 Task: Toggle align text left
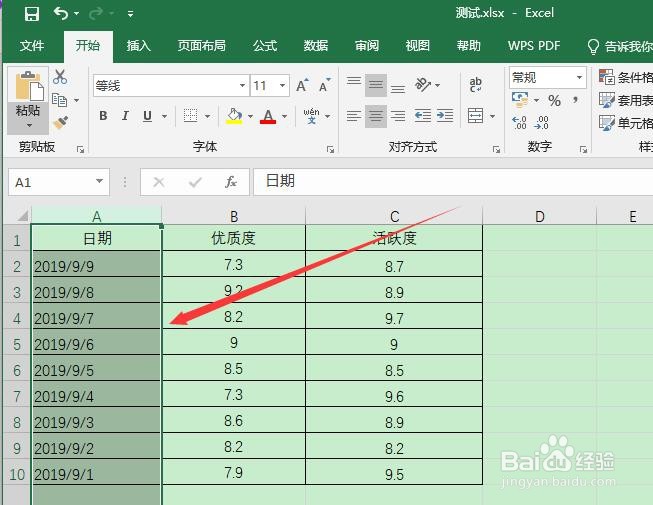[354, 116]
